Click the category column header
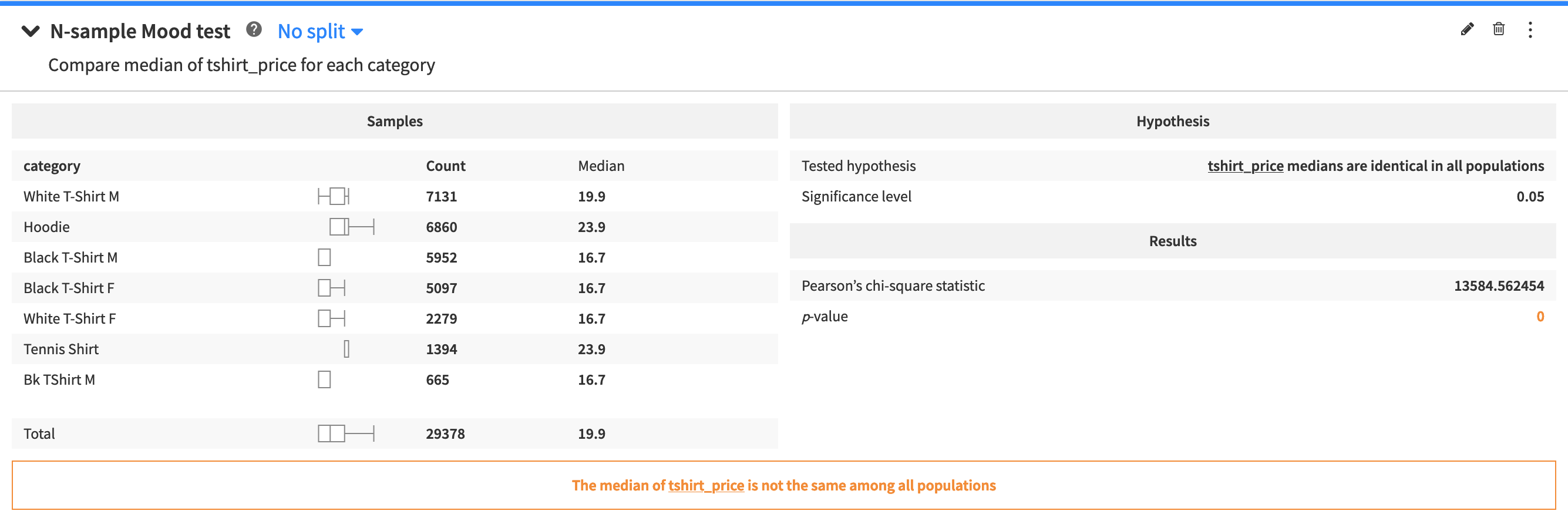This screenshot has width=1568, height=531. pyautogui.click(x=52, y=166)
